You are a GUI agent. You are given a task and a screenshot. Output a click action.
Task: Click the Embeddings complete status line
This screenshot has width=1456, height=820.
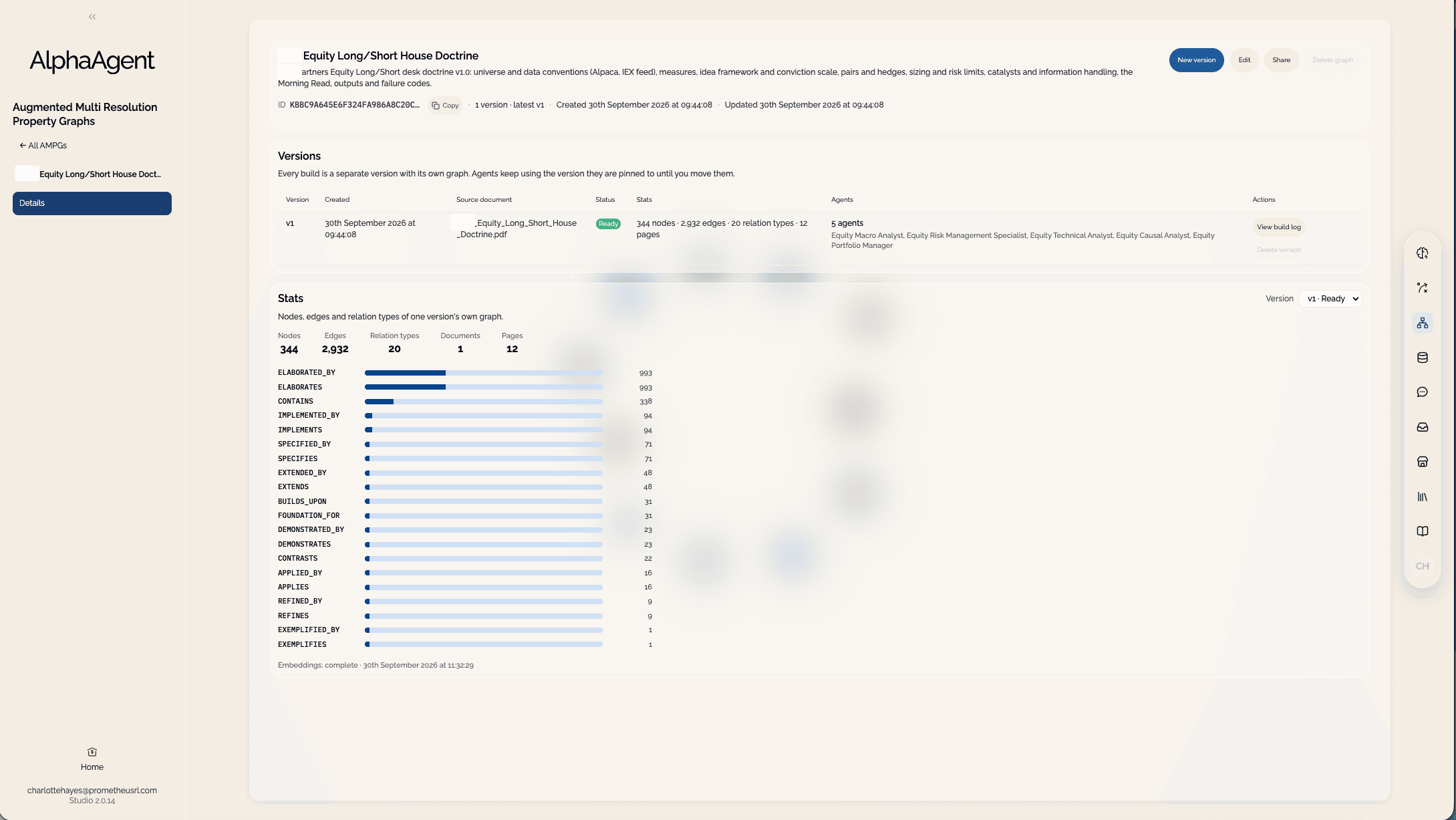(x=376, y=666)
